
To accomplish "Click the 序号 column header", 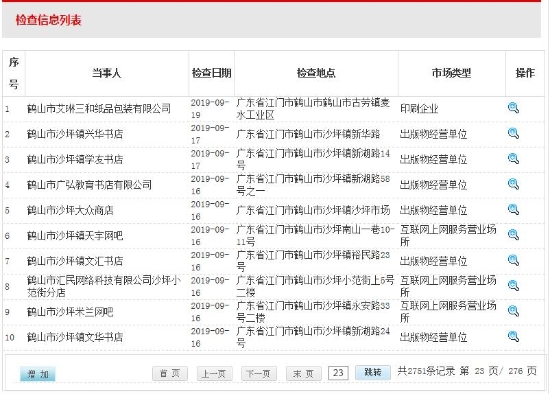I will (x=13, y=73).
